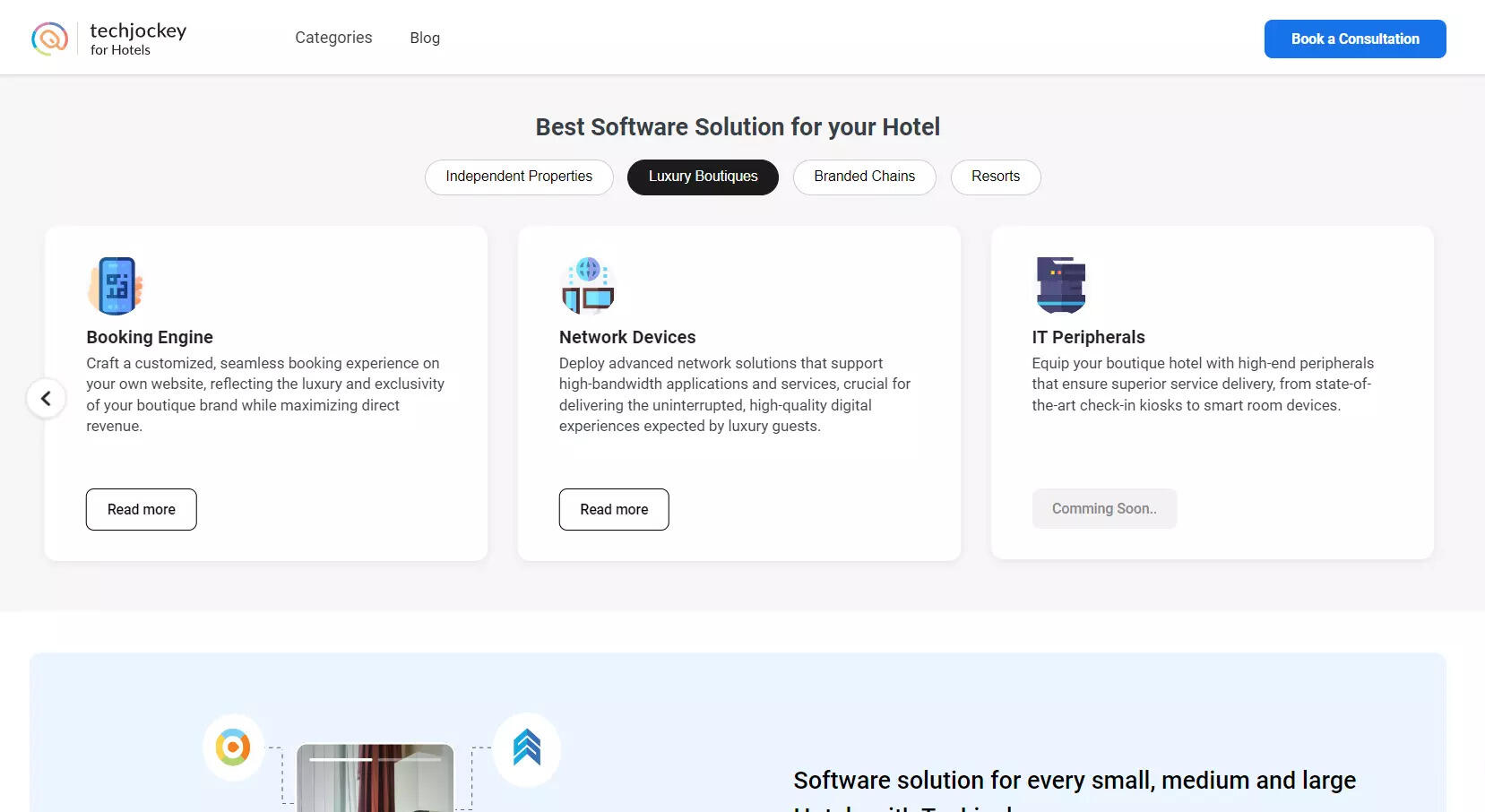Go to previous carousel card with left arrow
The height and width of the screenshot is (812, 1485).
(46, 398)
